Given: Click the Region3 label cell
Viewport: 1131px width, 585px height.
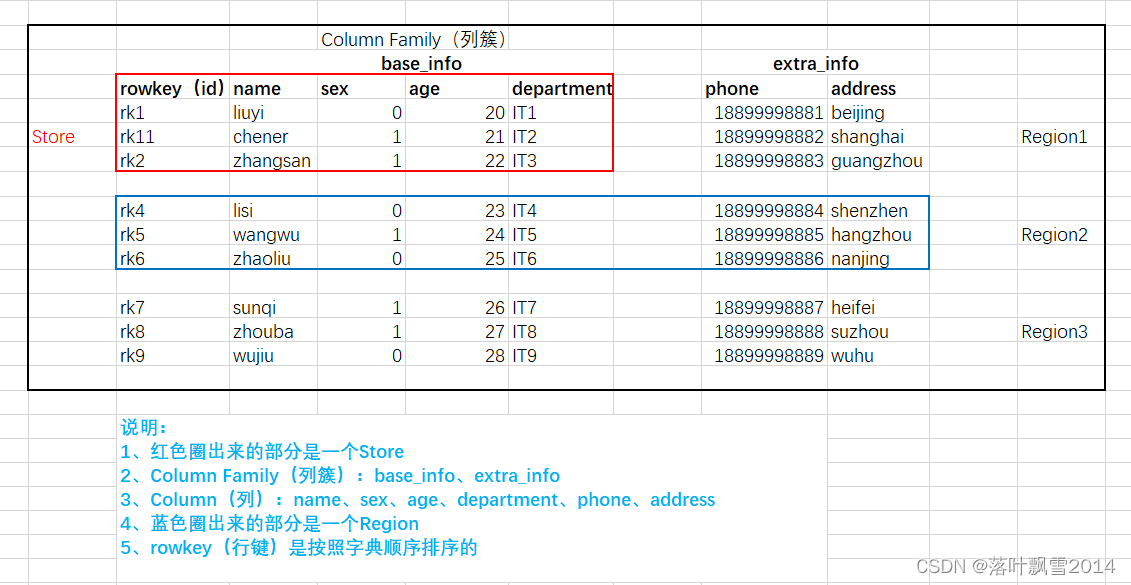Looking at the screenshot, I should (x=1054, y=331).
